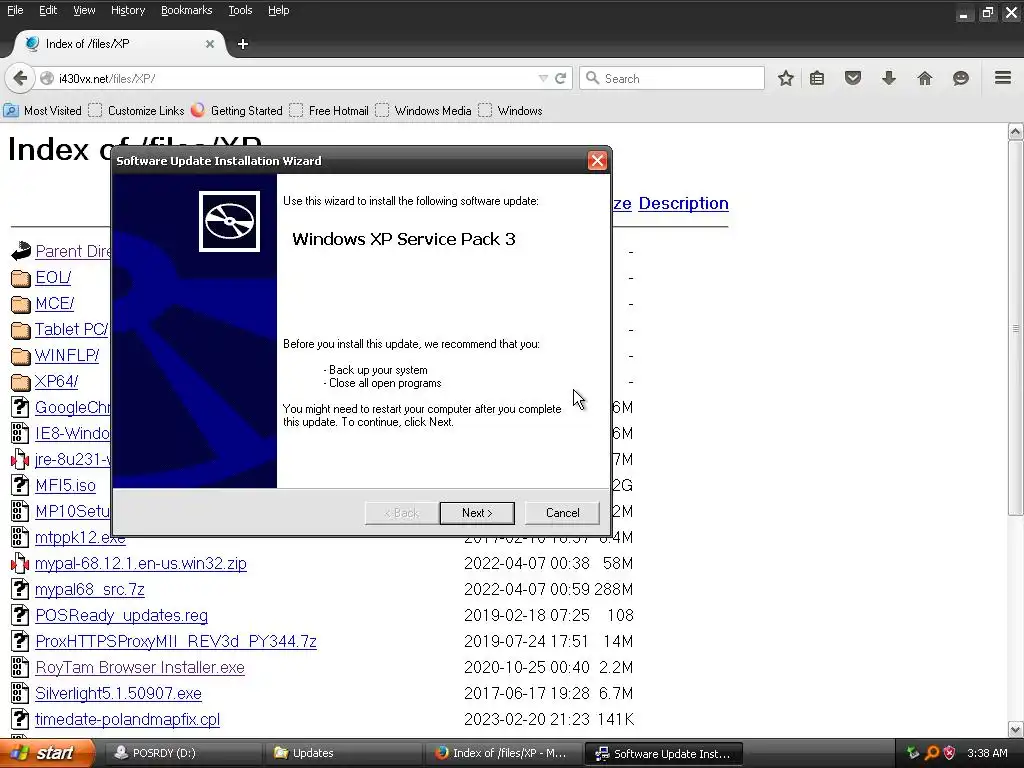Go to the home page icon
The width and height of the screenshot is (1024, 768).
(925, 78)
